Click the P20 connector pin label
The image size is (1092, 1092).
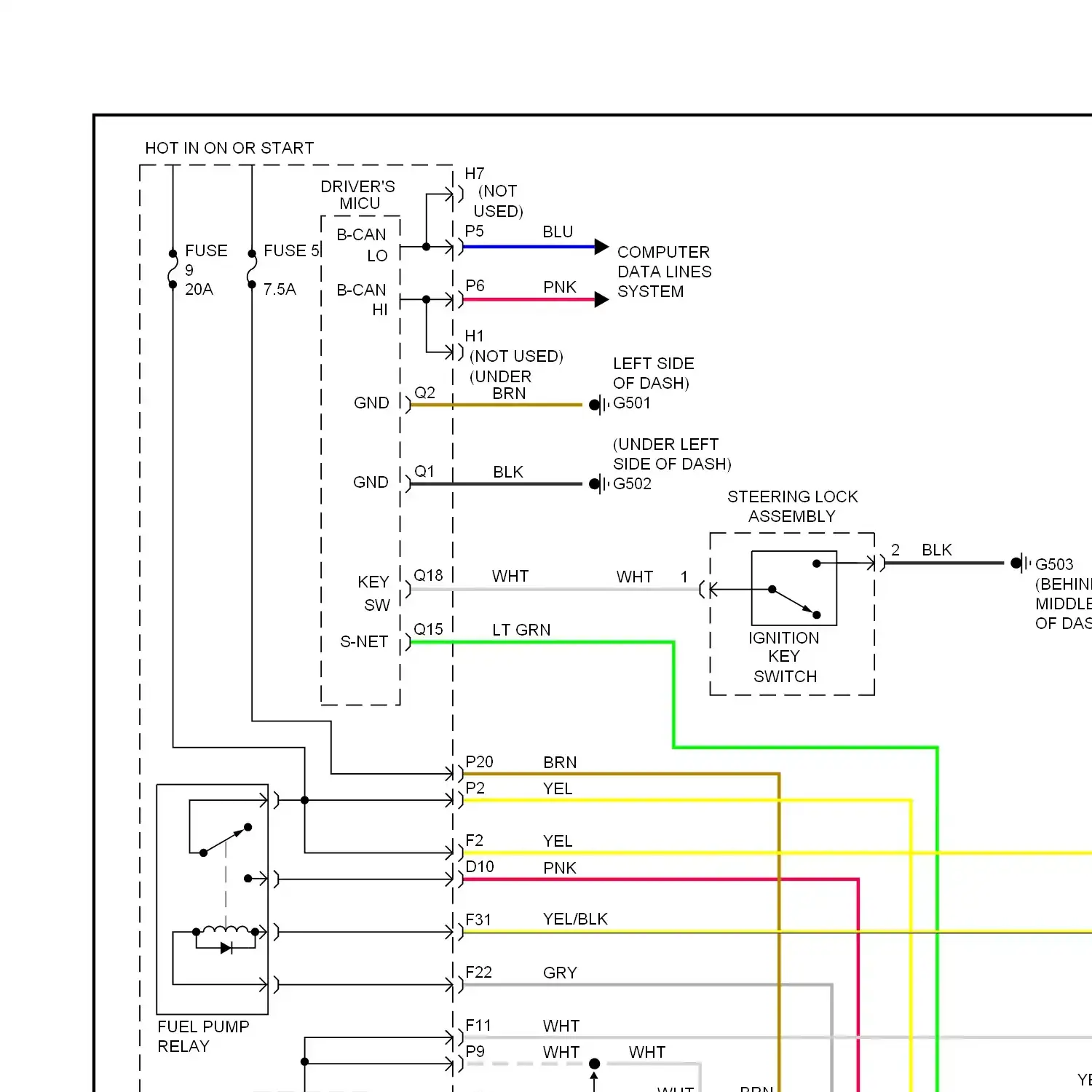480,761
